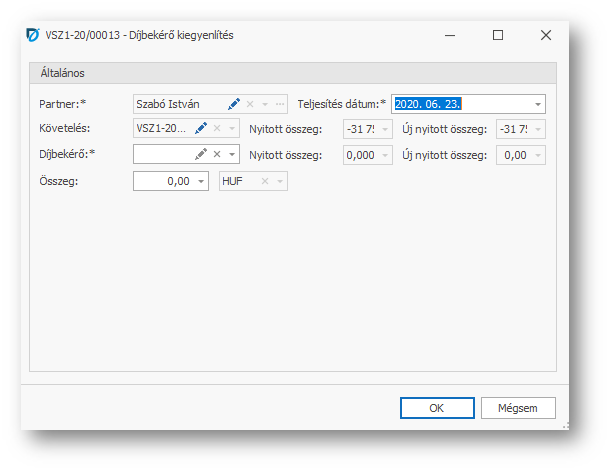This screenshot has width=611, height=472.
Task: Open the Összeg amount dropdown arrow
Action: [x=201, y=181]
